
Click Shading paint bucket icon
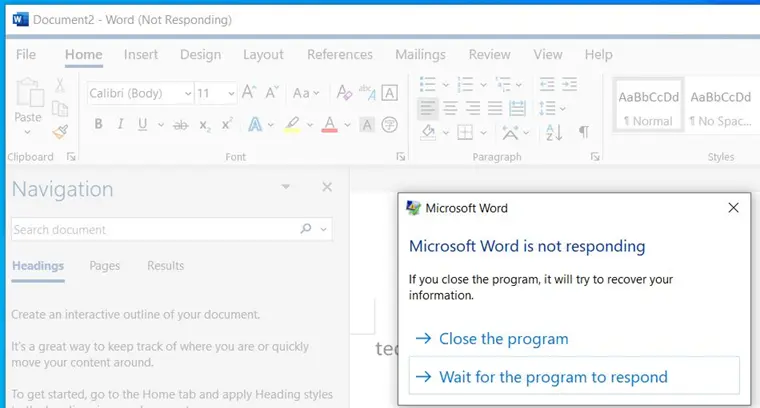(428, 132)
